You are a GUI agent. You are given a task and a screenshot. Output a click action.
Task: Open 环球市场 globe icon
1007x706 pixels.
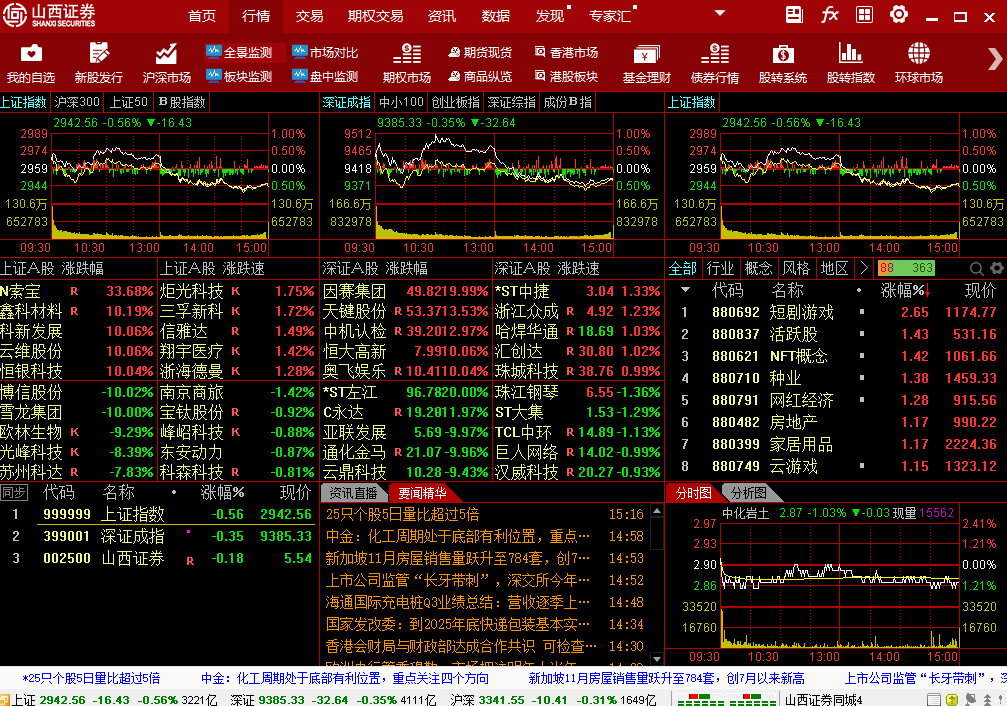(x=919, y=64)
